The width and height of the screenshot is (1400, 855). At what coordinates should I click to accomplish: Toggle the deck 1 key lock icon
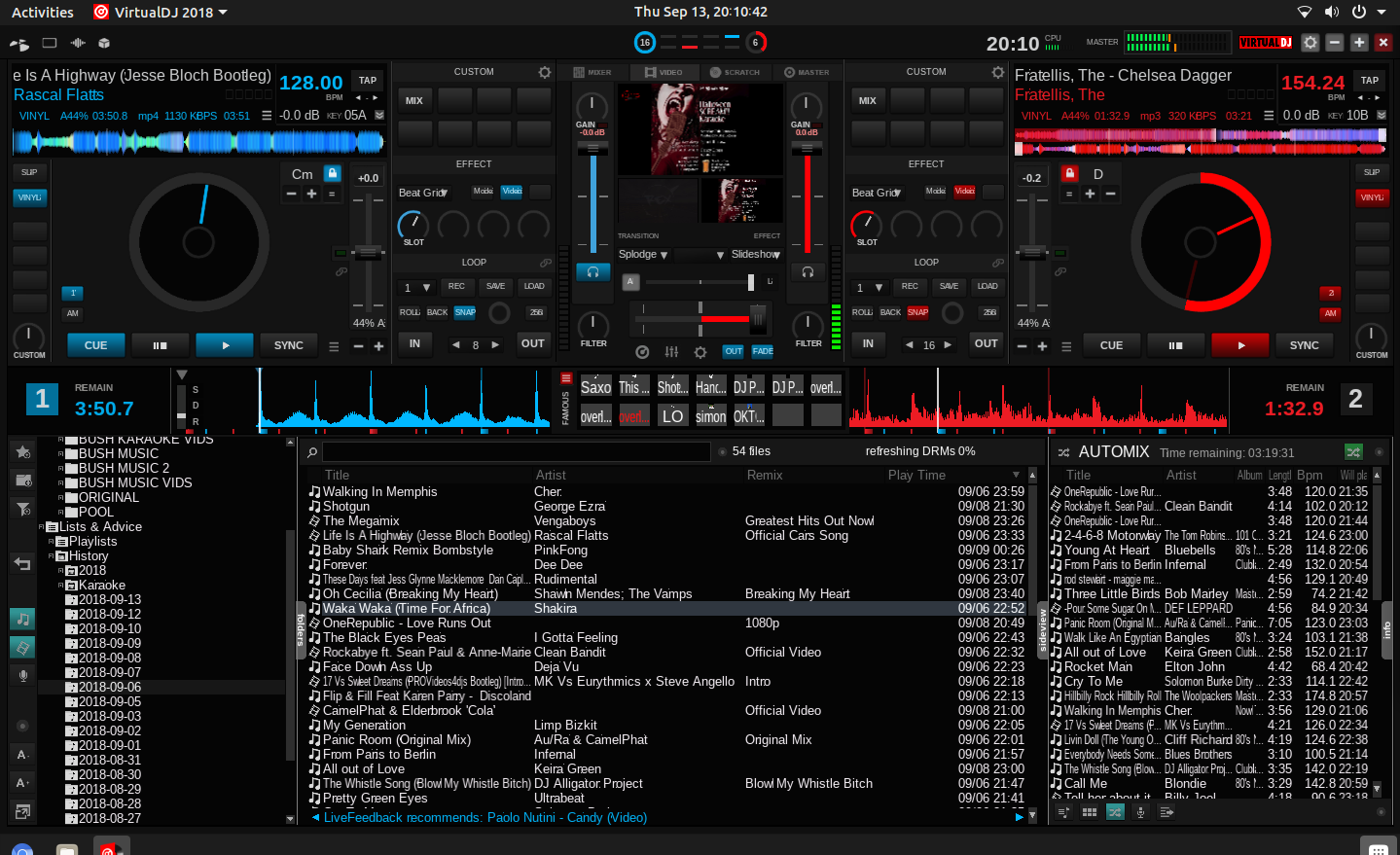[332, 173]
